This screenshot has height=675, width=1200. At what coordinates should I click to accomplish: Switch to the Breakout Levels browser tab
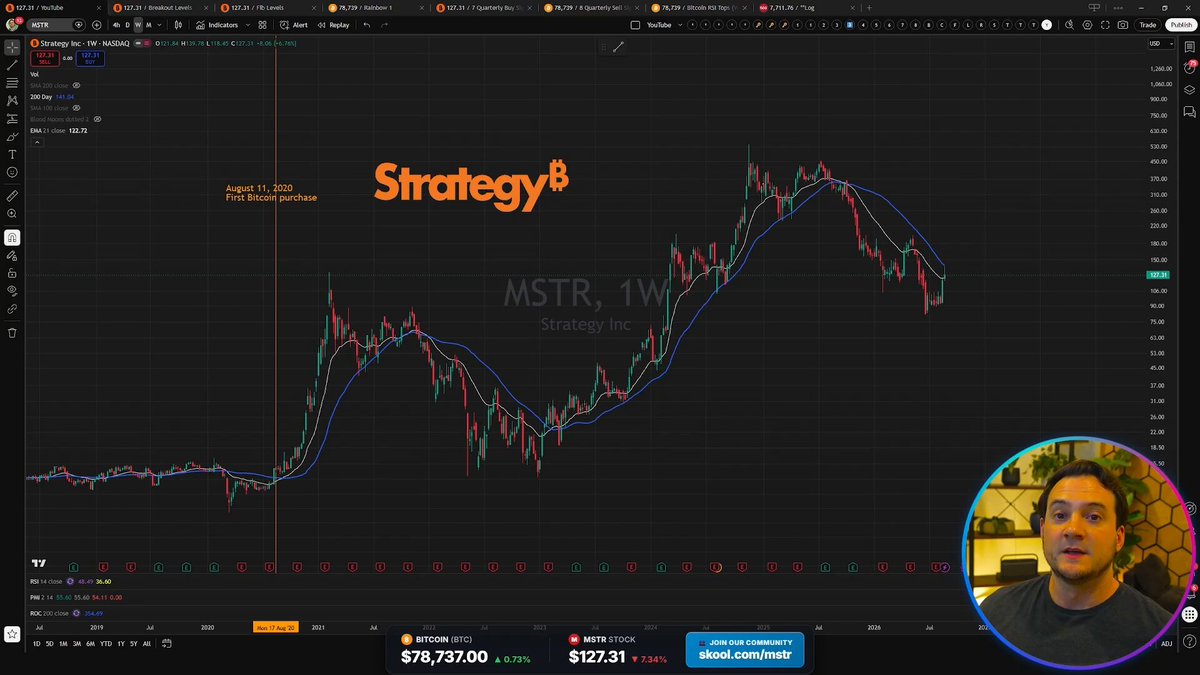coord(160,7)
